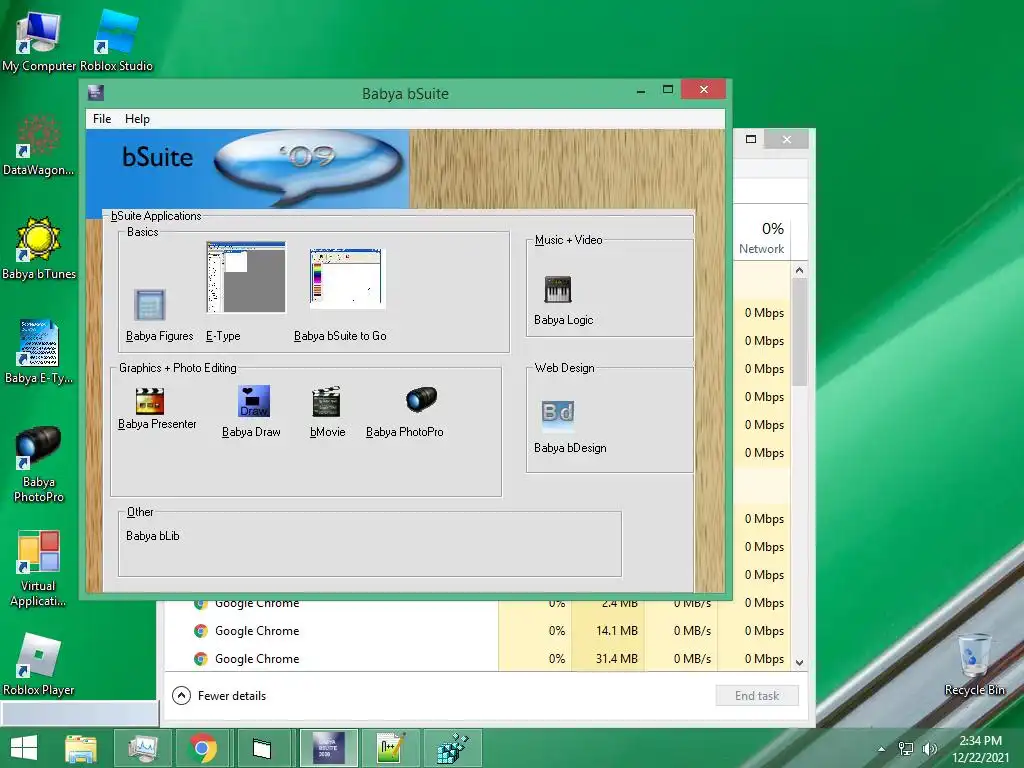Viewport: 1024px width, 768px height.
Task: Click the Babya bLib text entry
Action: [x=152, y=536]
